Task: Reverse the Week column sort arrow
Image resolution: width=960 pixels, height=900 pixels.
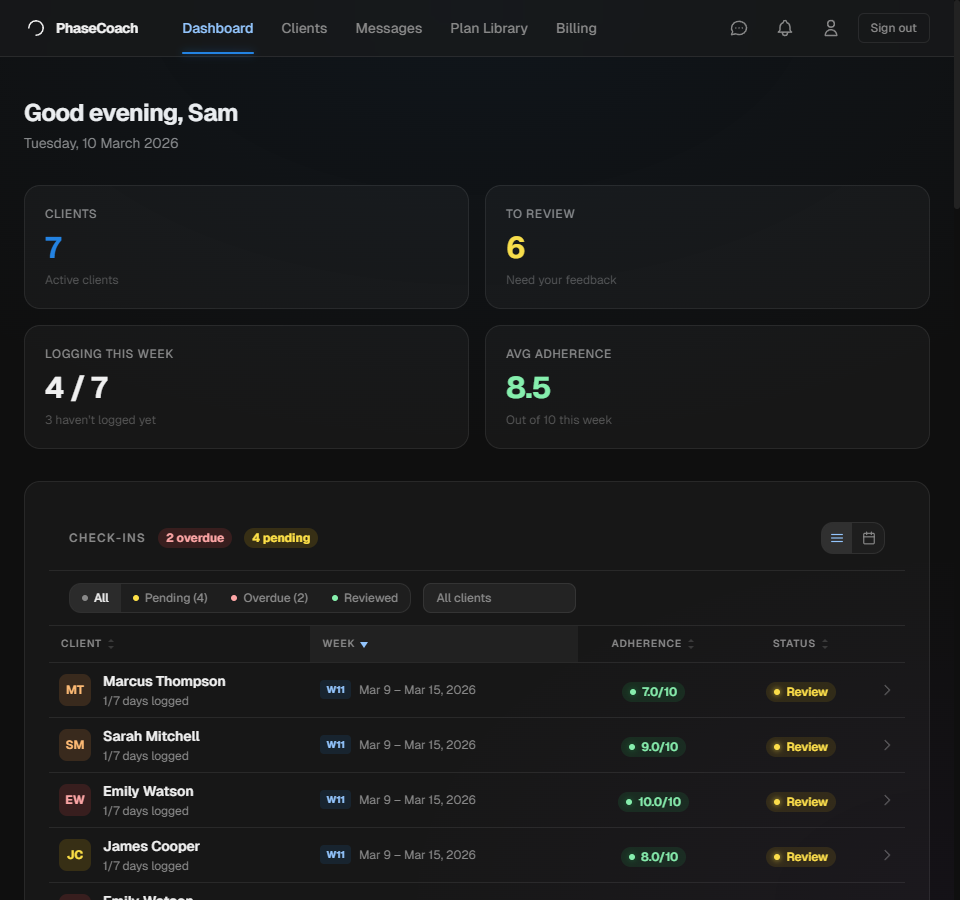Action: point(364,643)
